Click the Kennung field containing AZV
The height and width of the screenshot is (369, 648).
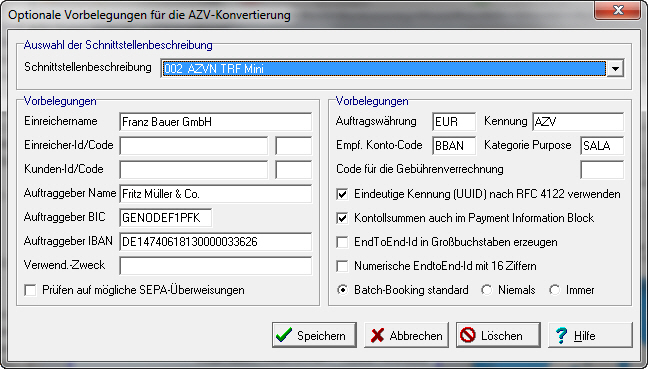tap(578, 122)
